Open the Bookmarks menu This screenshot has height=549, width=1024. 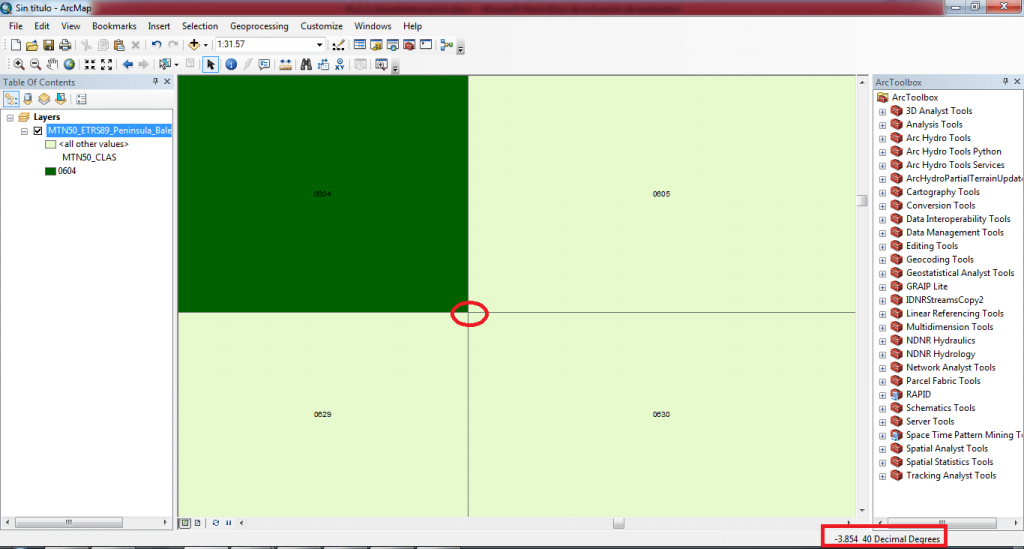point(114,25)
